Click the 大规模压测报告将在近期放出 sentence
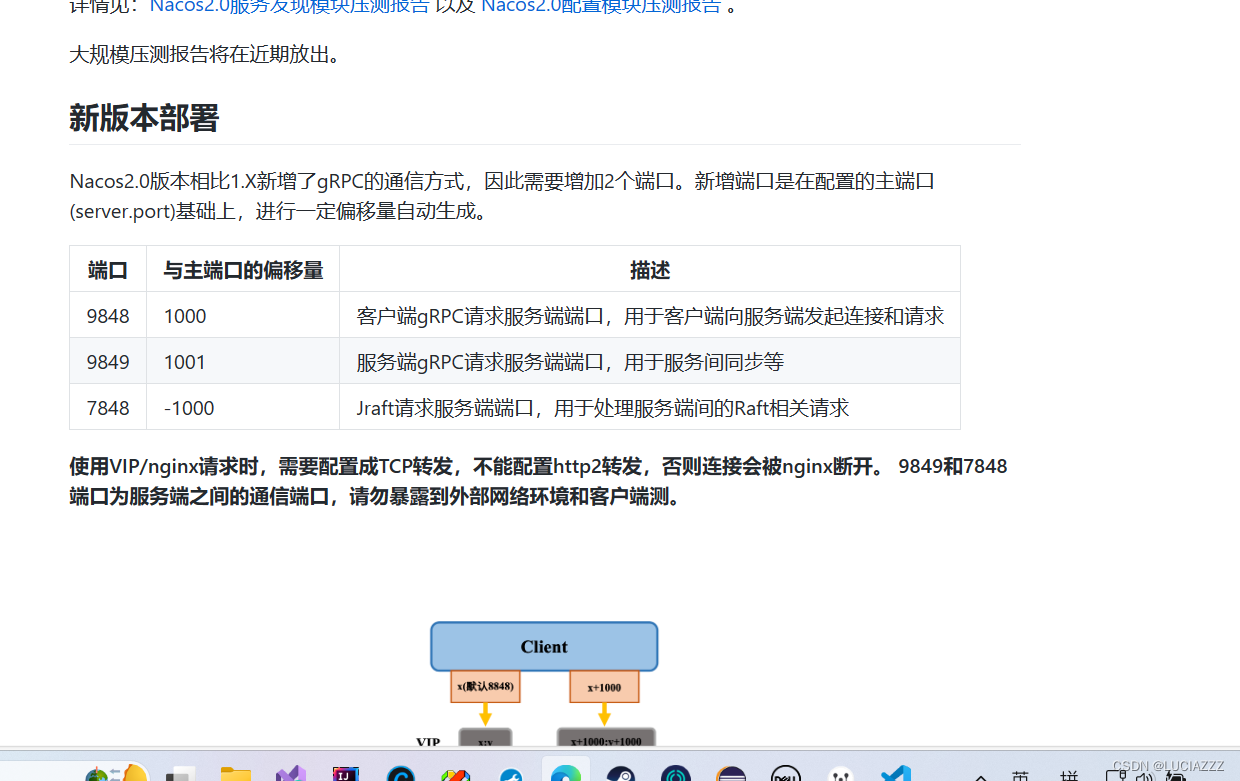The image size is (1240, 781). tap(205, 54)
